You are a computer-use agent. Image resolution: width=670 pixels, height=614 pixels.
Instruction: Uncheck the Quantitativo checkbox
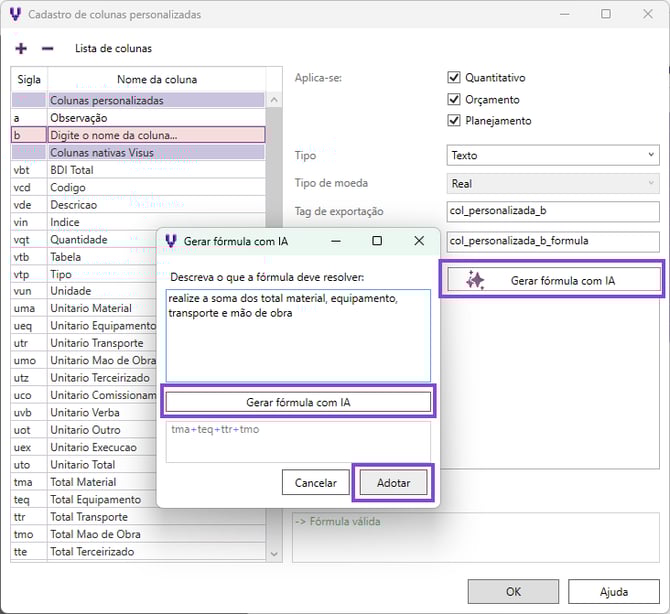(x=454, y=78)
